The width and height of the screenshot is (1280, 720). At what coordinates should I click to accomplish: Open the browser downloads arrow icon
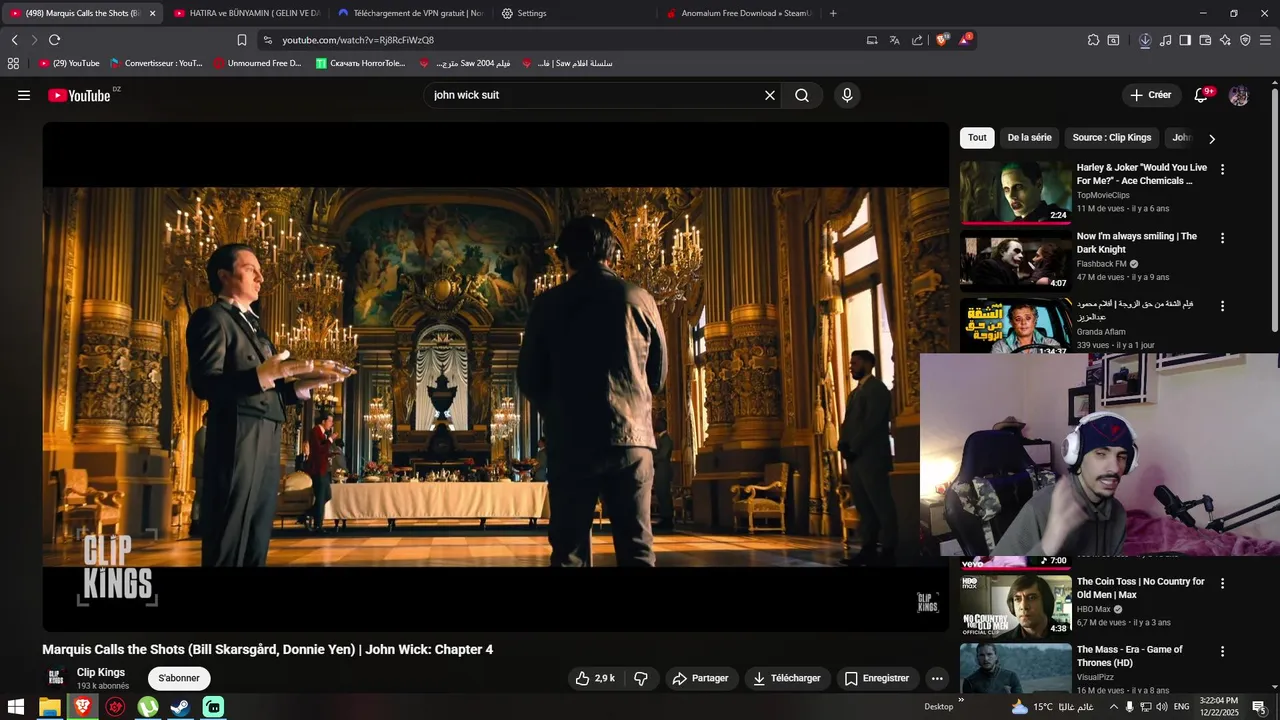click(1145, 40)
